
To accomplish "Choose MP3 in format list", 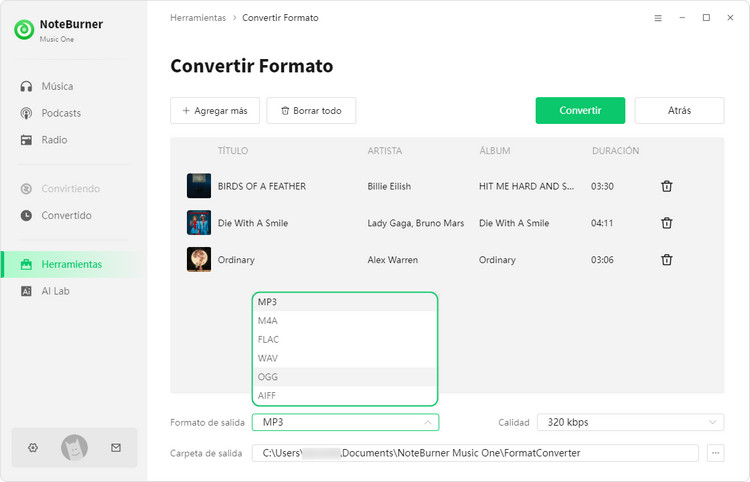I will pyautogui.click(x=345, y=302).
